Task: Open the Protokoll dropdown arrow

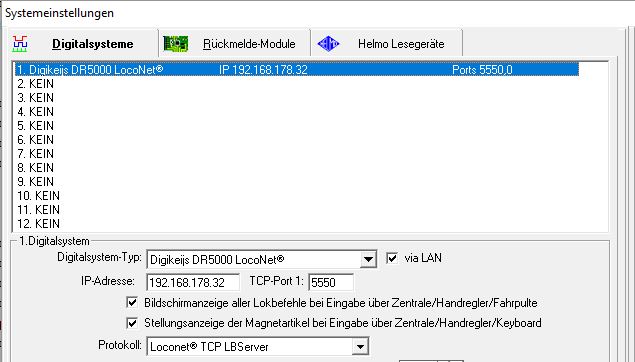Action: tap(360, 347)
